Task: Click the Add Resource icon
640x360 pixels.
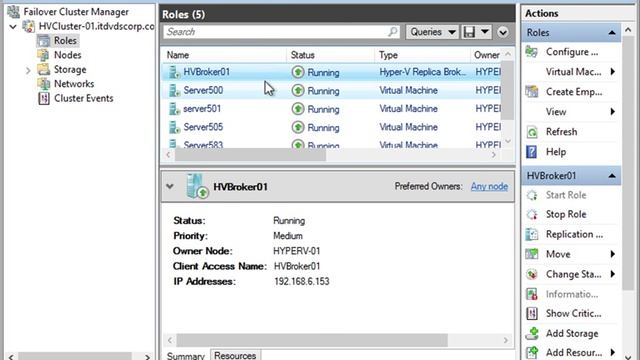Action: (532, 352)
